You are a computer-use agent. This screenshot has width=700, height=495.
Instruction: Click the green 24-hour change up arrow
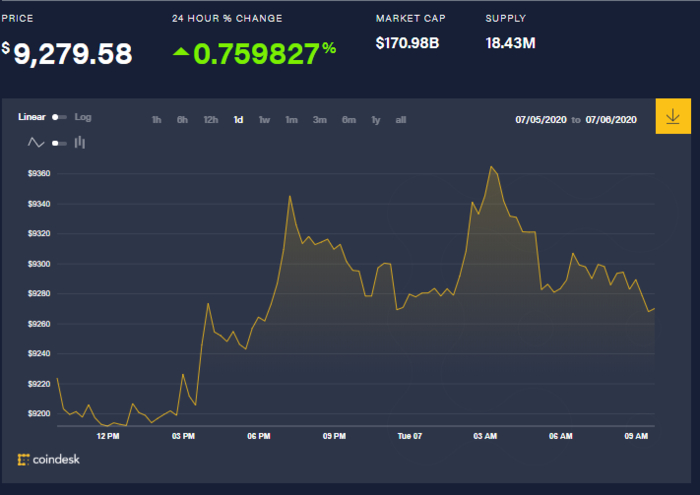(181, 52)
